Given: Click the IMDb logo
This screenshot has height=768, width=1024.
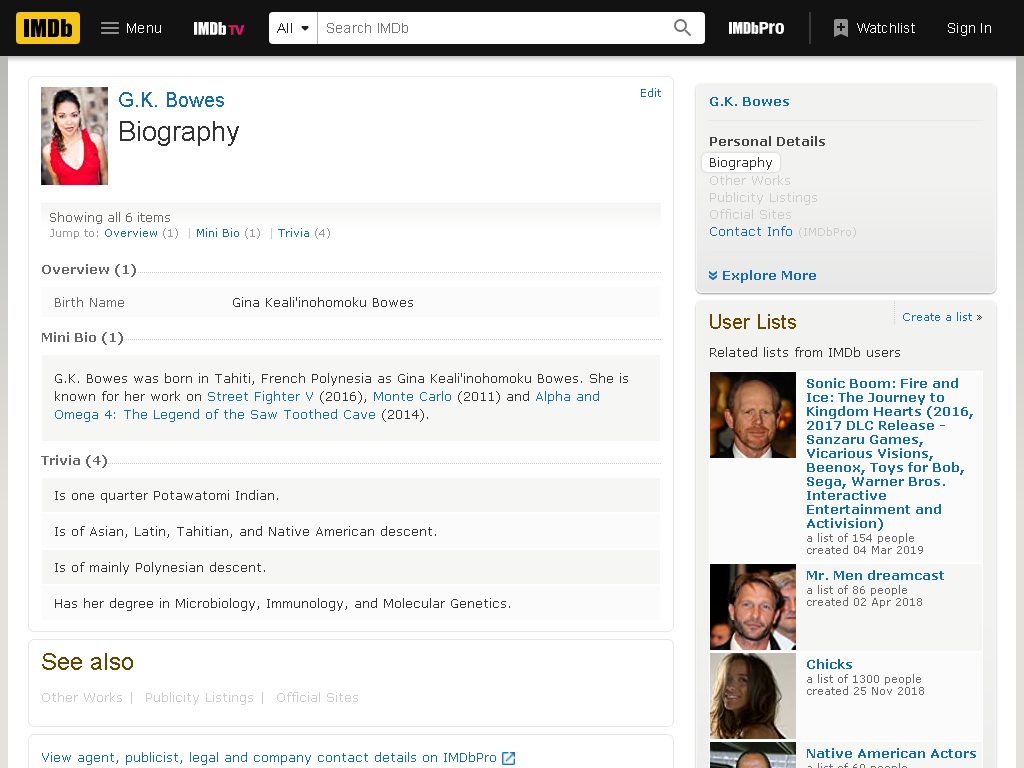Looking at the screenshot, I should (48, 28).
